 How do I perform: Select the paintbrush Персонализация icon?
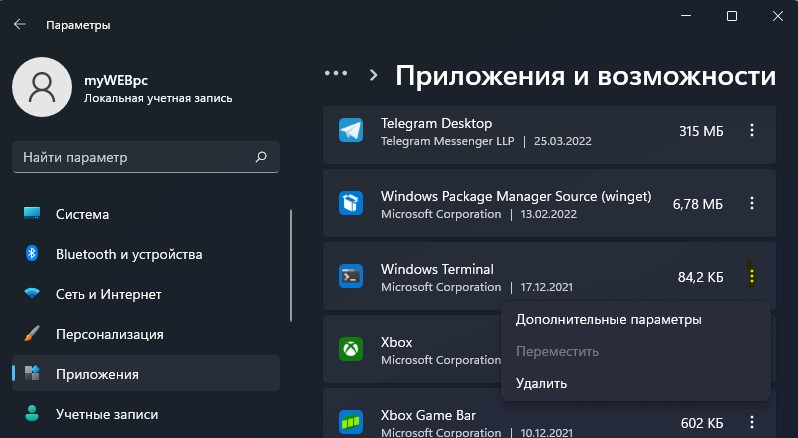32,334
